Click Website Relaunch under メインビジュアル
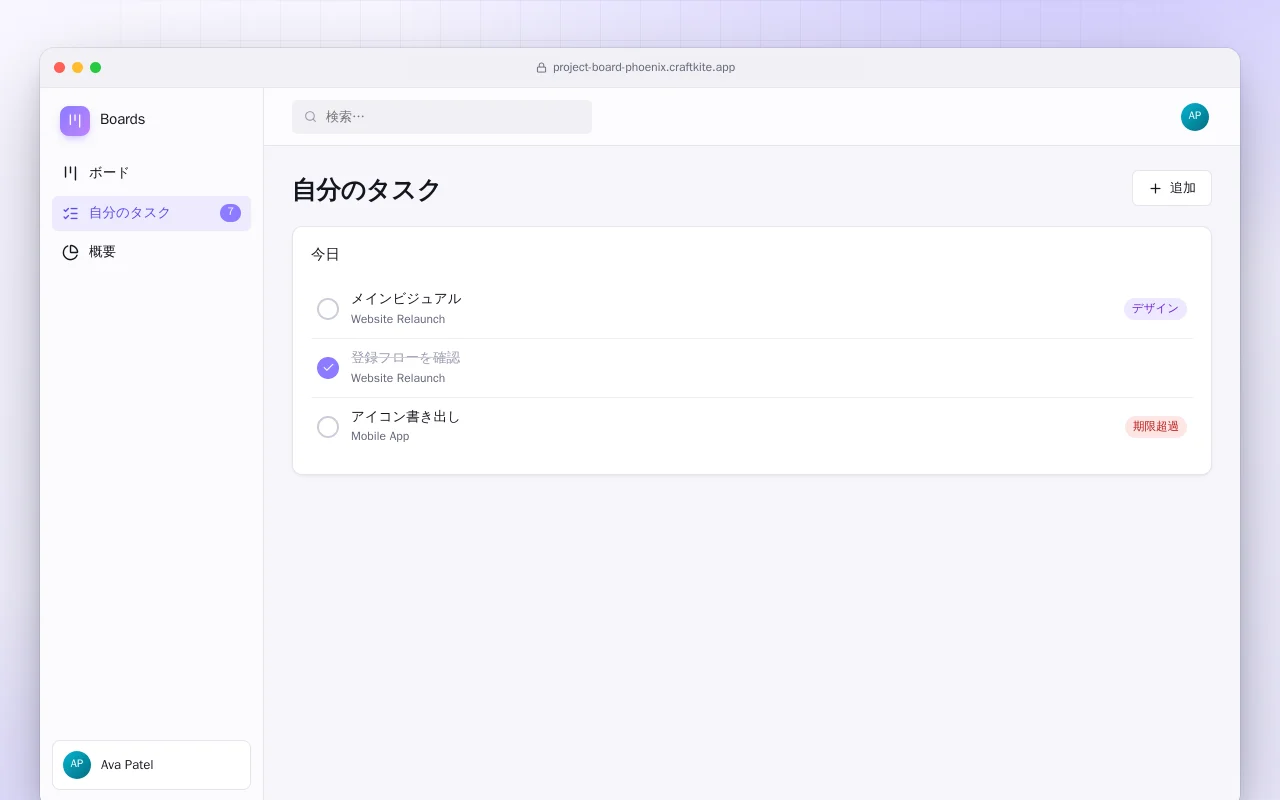The height and width of the screenshot is (800, 1280). (398, 320)
